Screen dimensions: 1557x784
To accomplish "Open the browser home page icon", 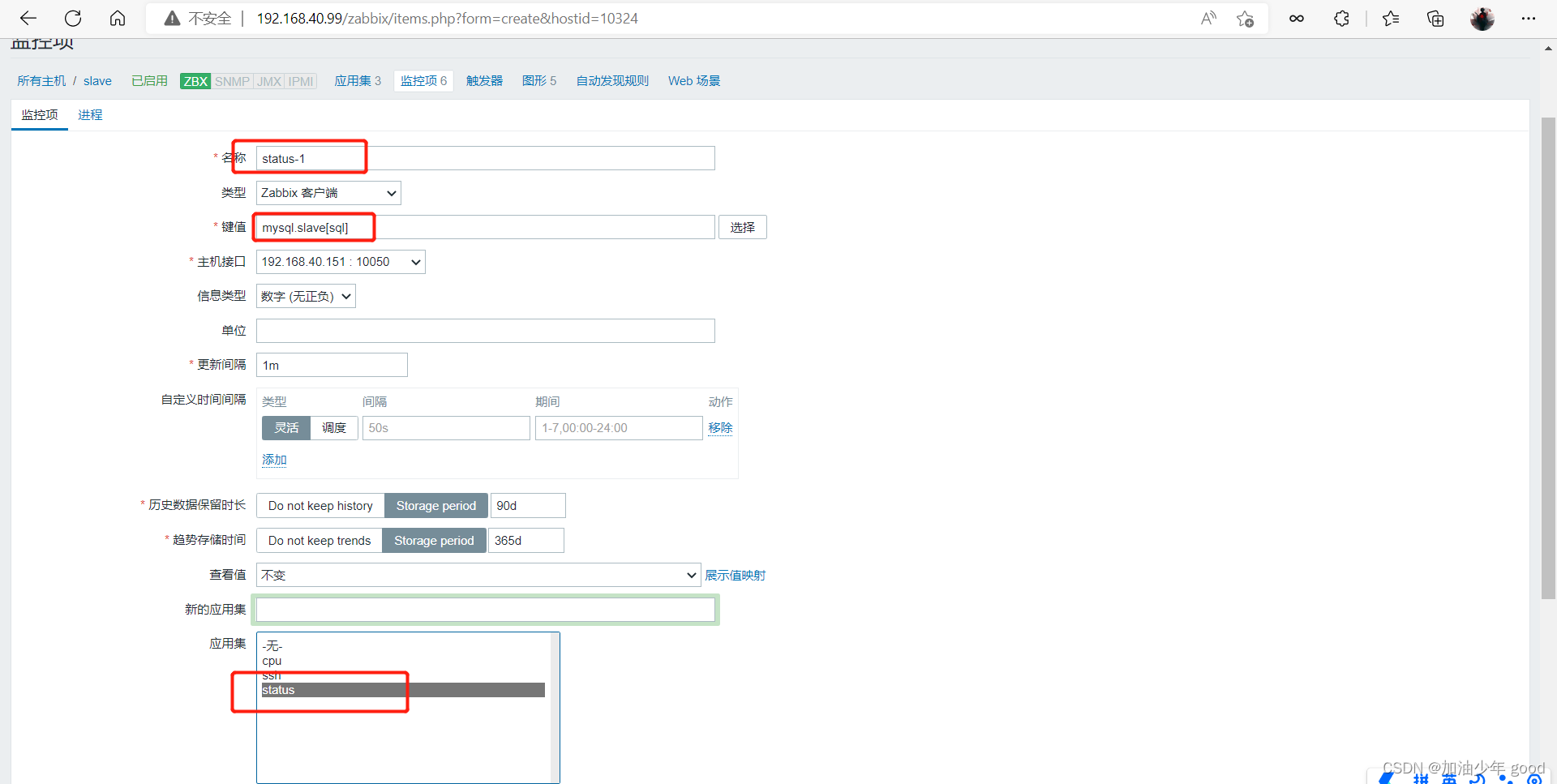I will 118,18.
